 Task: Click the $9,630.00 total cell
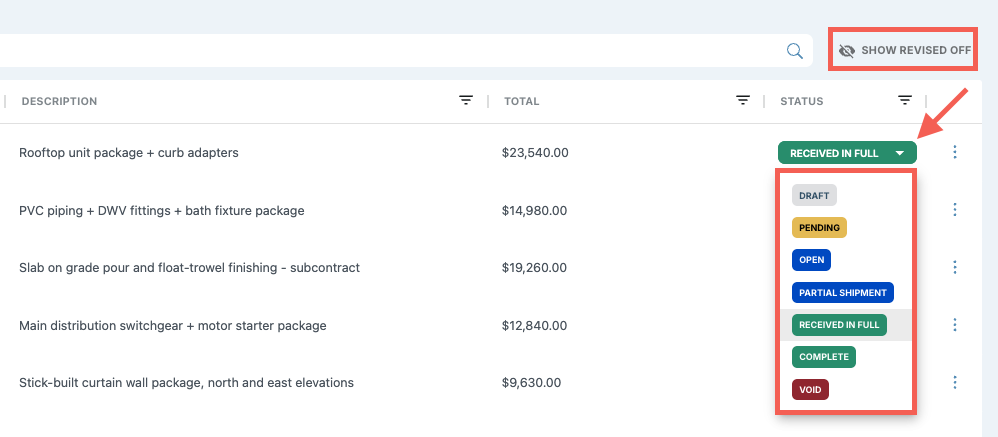click(x=531, y=383)
